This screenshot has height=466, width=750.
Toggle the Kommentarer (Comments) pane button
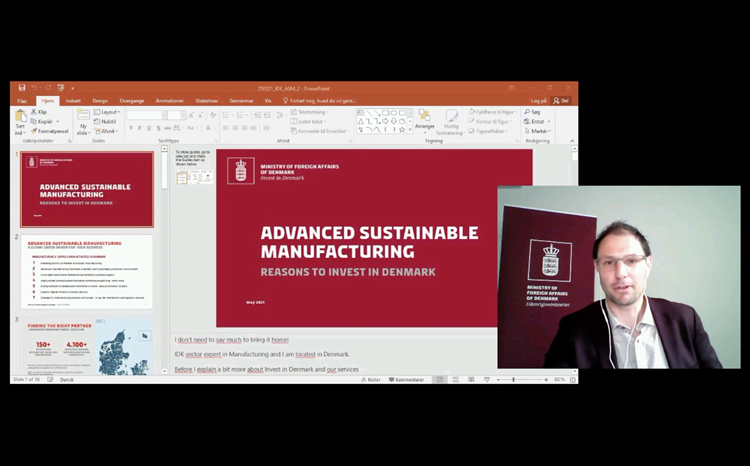(407, 380)
